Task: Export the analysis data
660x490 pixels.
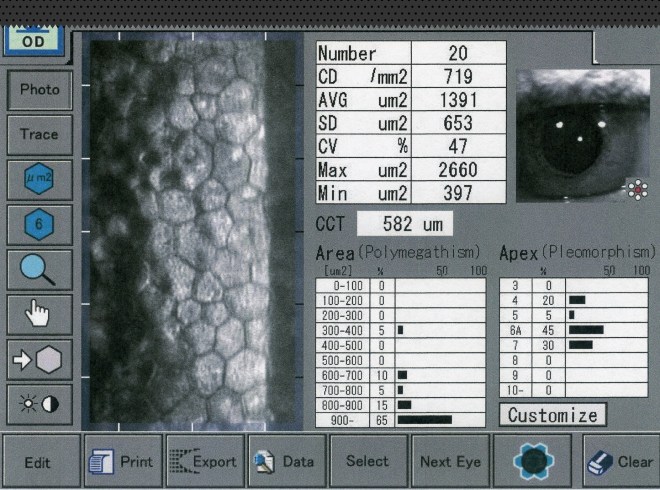Action: click(x=204, y=461)
